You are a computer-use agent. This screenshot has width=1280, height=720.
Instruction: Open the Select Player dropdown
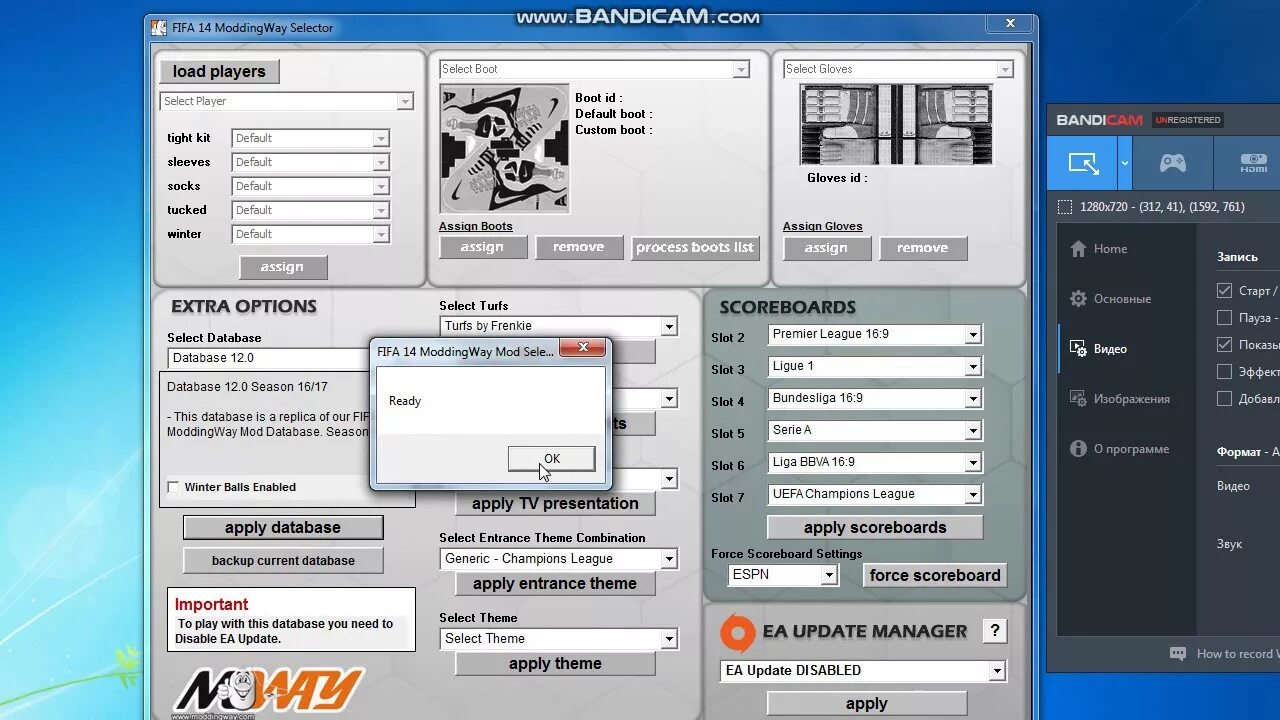(286, 101)
